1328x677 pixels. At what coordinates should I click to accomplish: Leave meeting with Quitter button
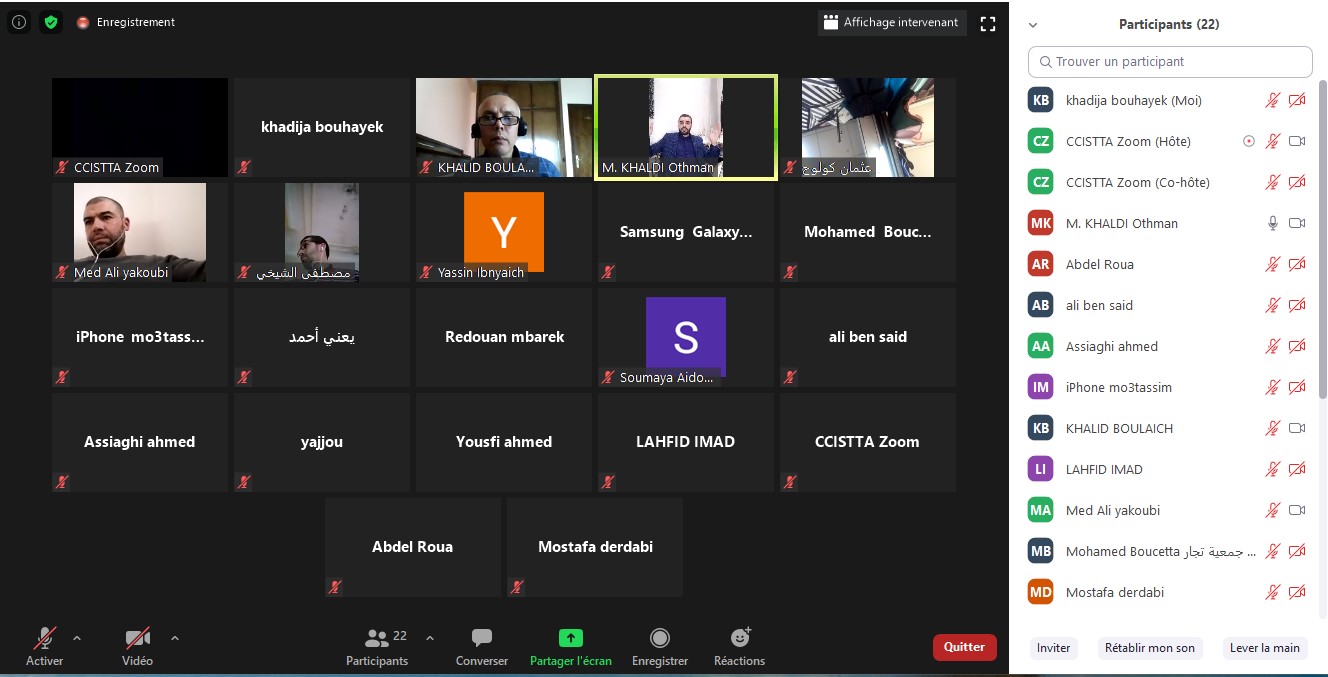pyautogui.click(x=965, y=647)
